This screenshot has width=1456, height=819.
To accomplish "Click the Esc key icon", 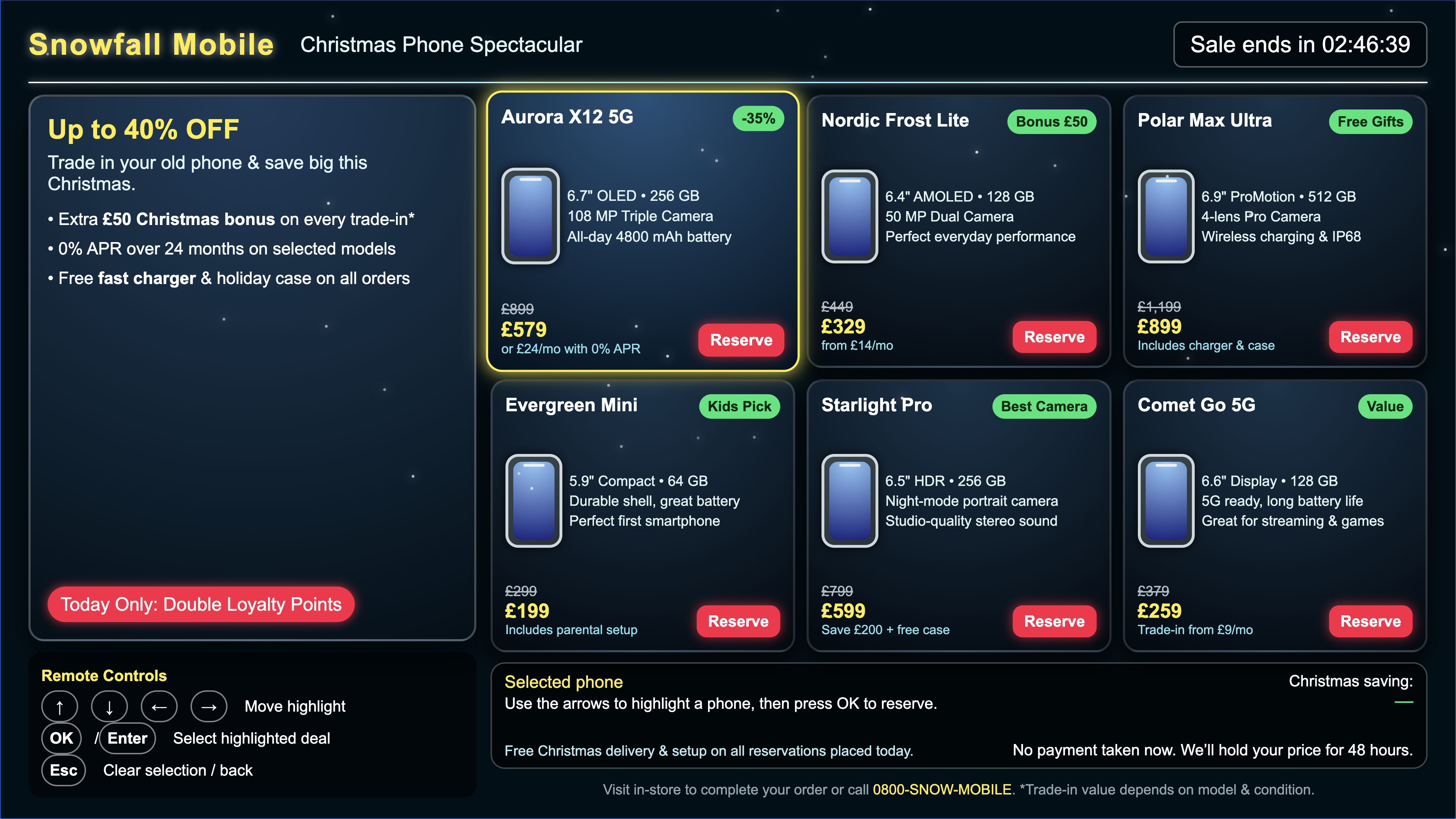I will tap(63, 770).
